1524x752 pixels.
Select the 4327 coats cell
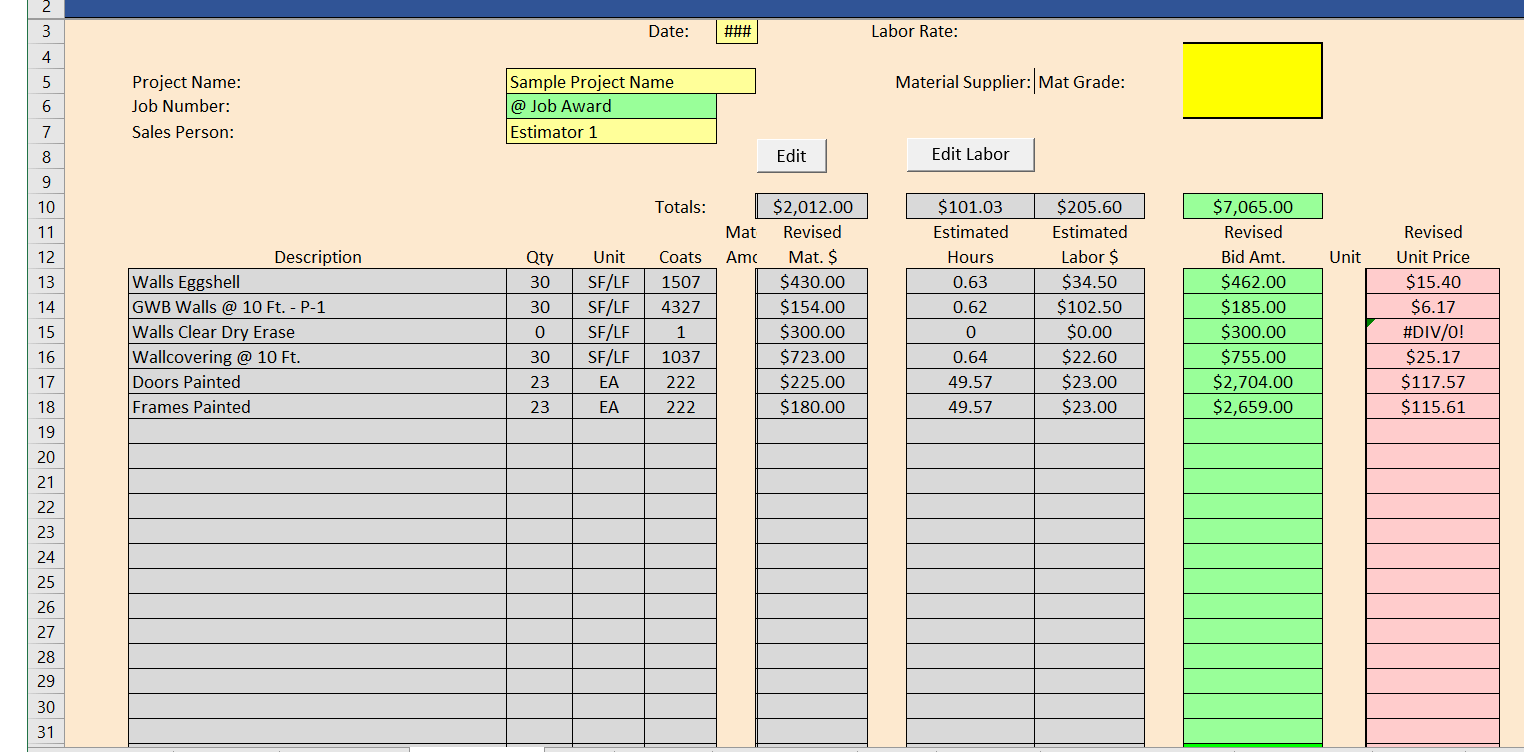tap(680, 307)
